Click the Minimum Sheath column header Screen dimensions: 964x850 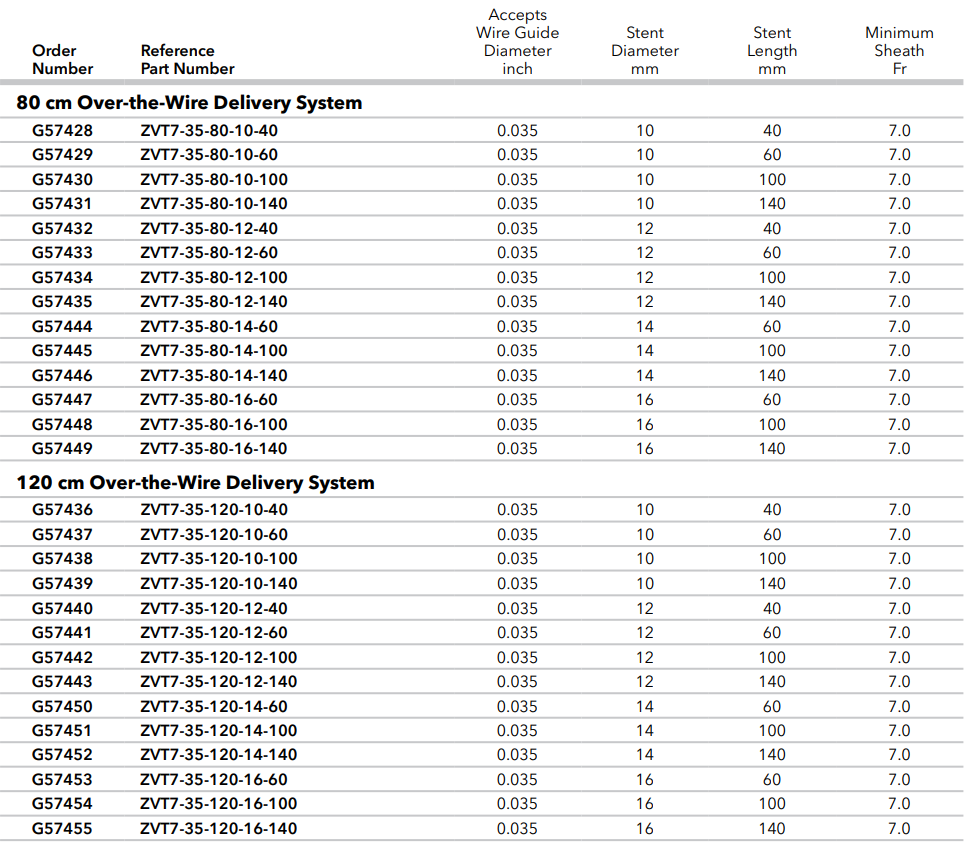pos(899,51)
